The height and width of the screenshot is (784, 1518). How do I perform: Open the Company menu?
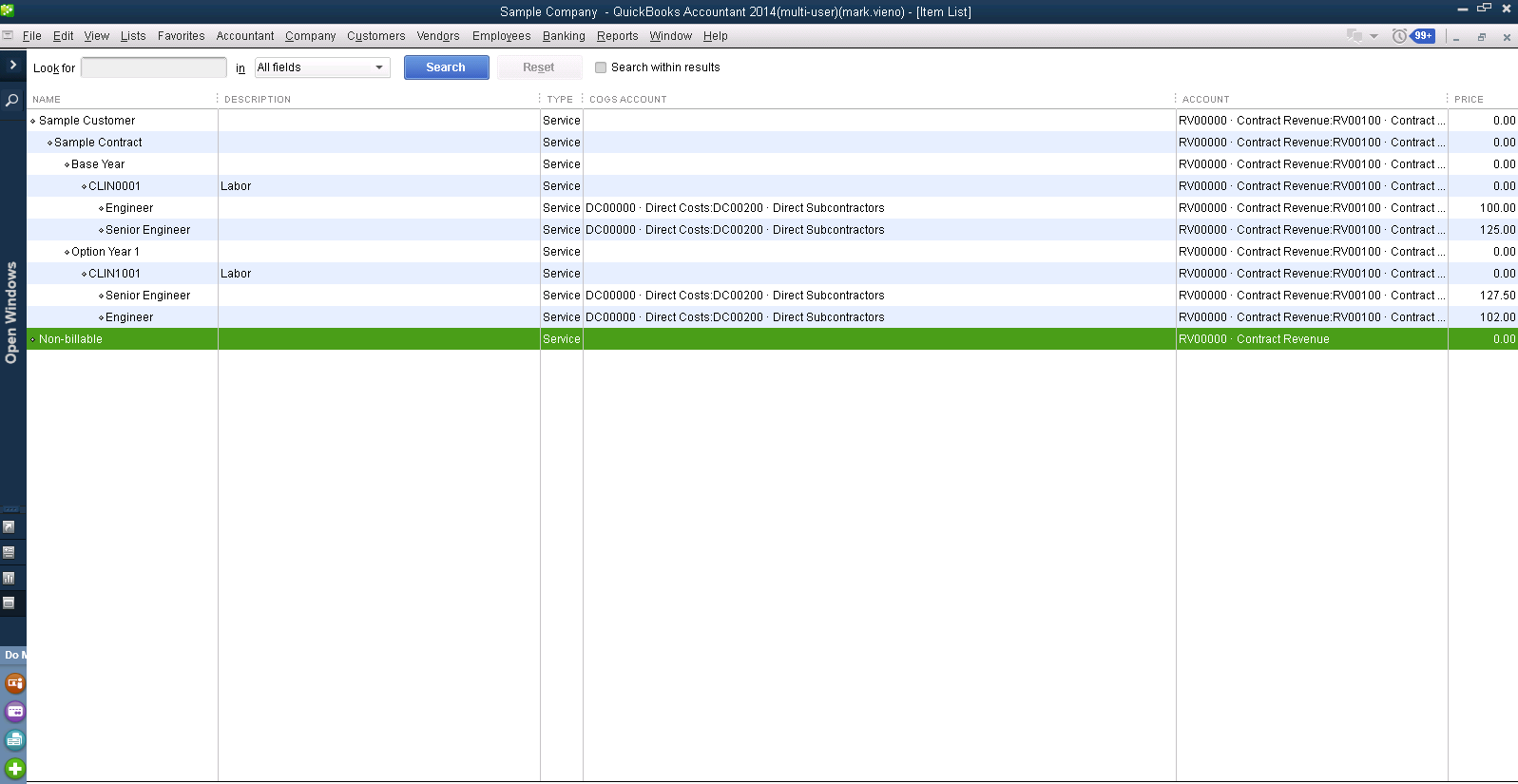[310, 36]
